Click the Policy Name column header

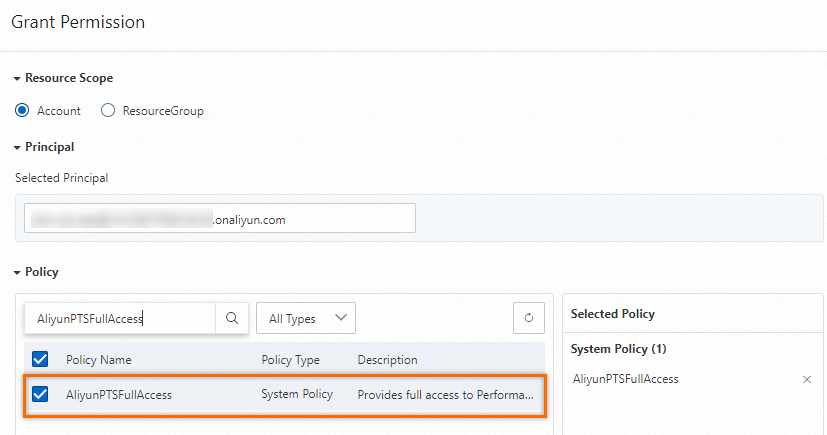[98, 360]
